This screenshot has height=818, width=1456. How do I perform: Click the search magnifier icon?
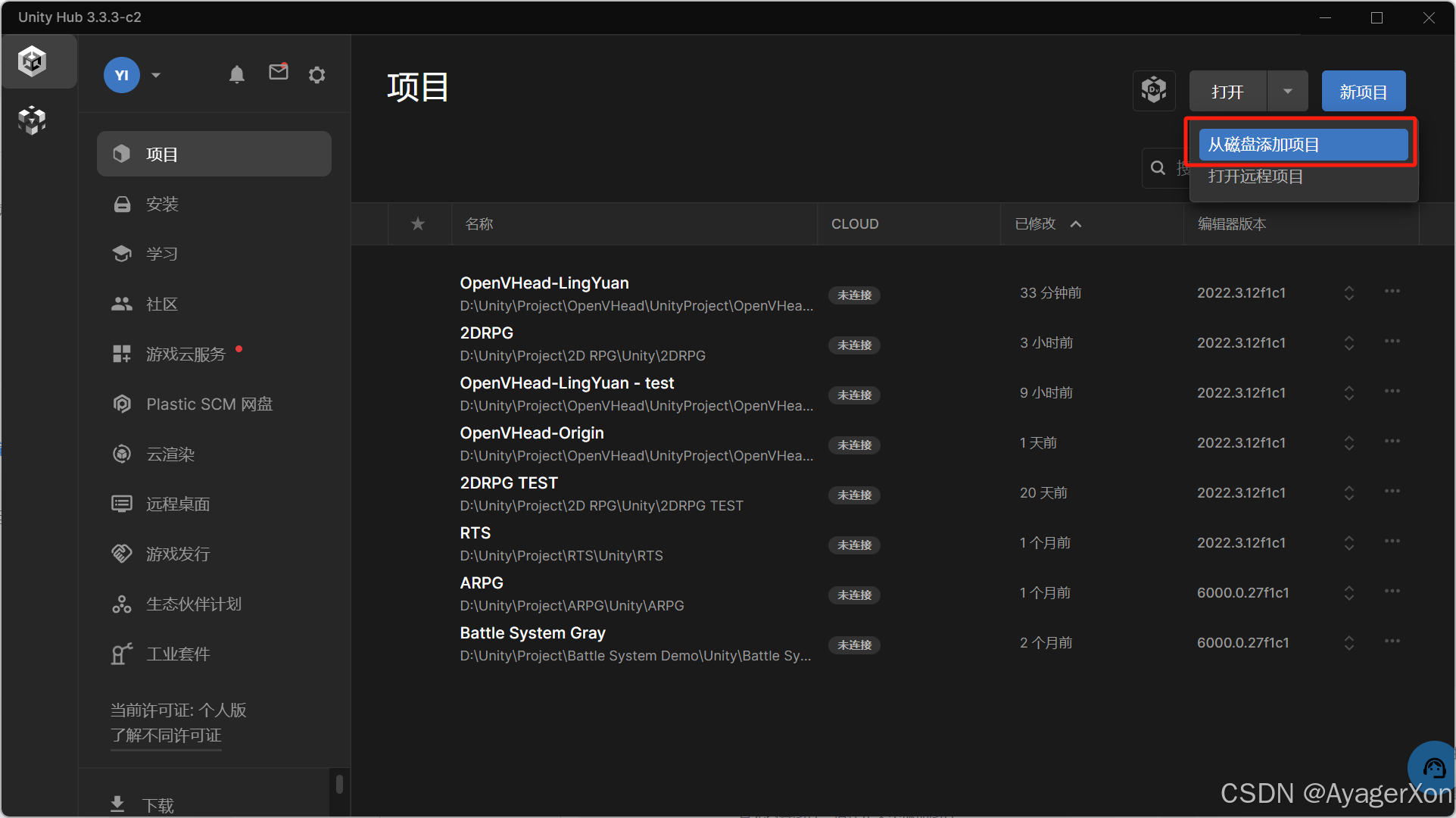[1158, 168]
